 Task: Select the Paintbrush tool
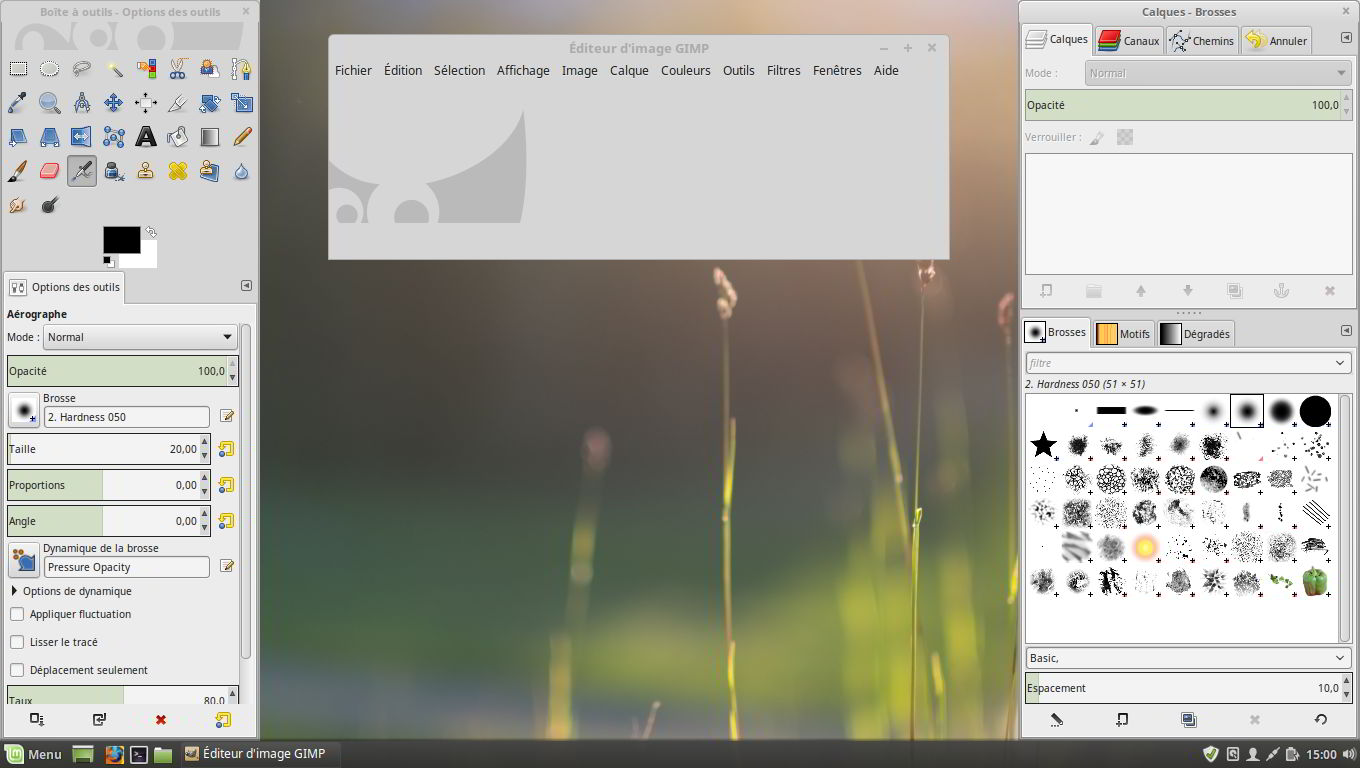point(18,171)
